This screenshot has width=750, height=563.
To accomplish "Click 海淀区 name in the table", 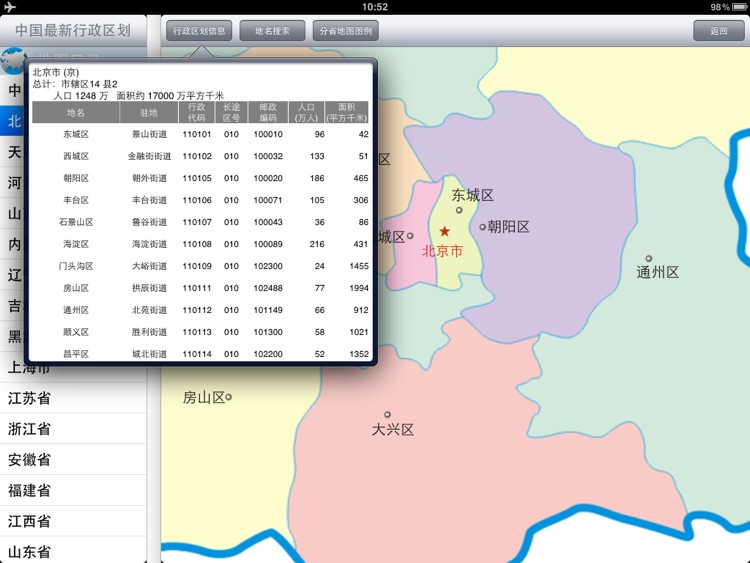I will coord(76,244).
